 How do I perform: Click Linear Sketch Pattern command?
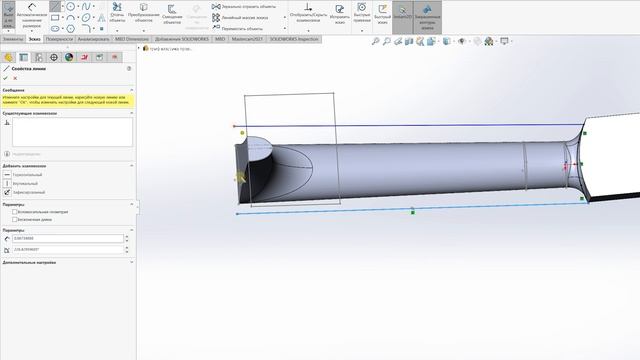tap(240, 18)
